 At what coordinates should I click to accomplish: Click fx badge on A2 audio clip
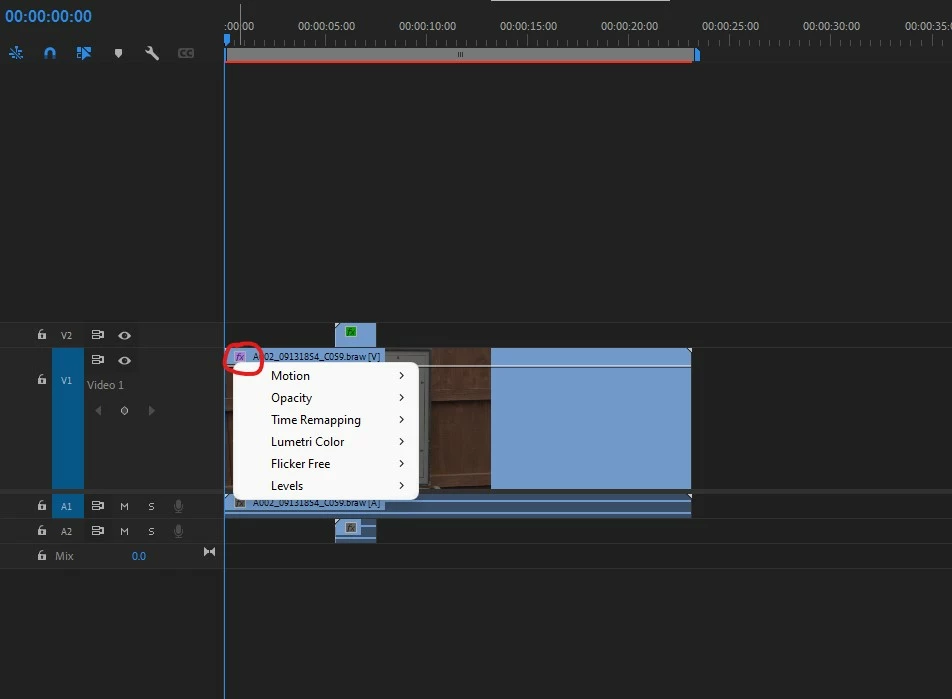click(351, 527)
